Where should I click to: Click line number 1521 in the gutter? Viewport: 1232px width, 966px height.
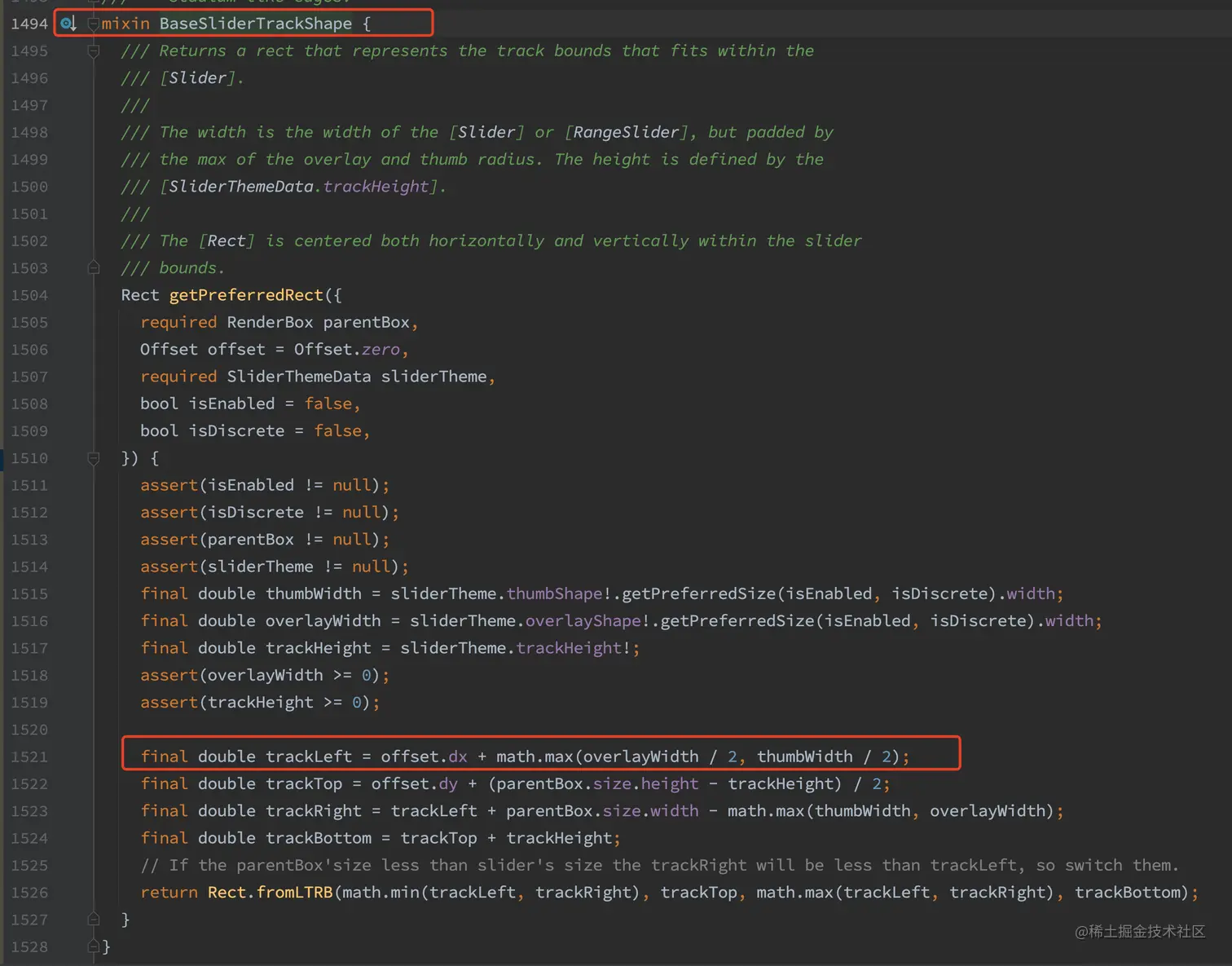coord(29,756)
